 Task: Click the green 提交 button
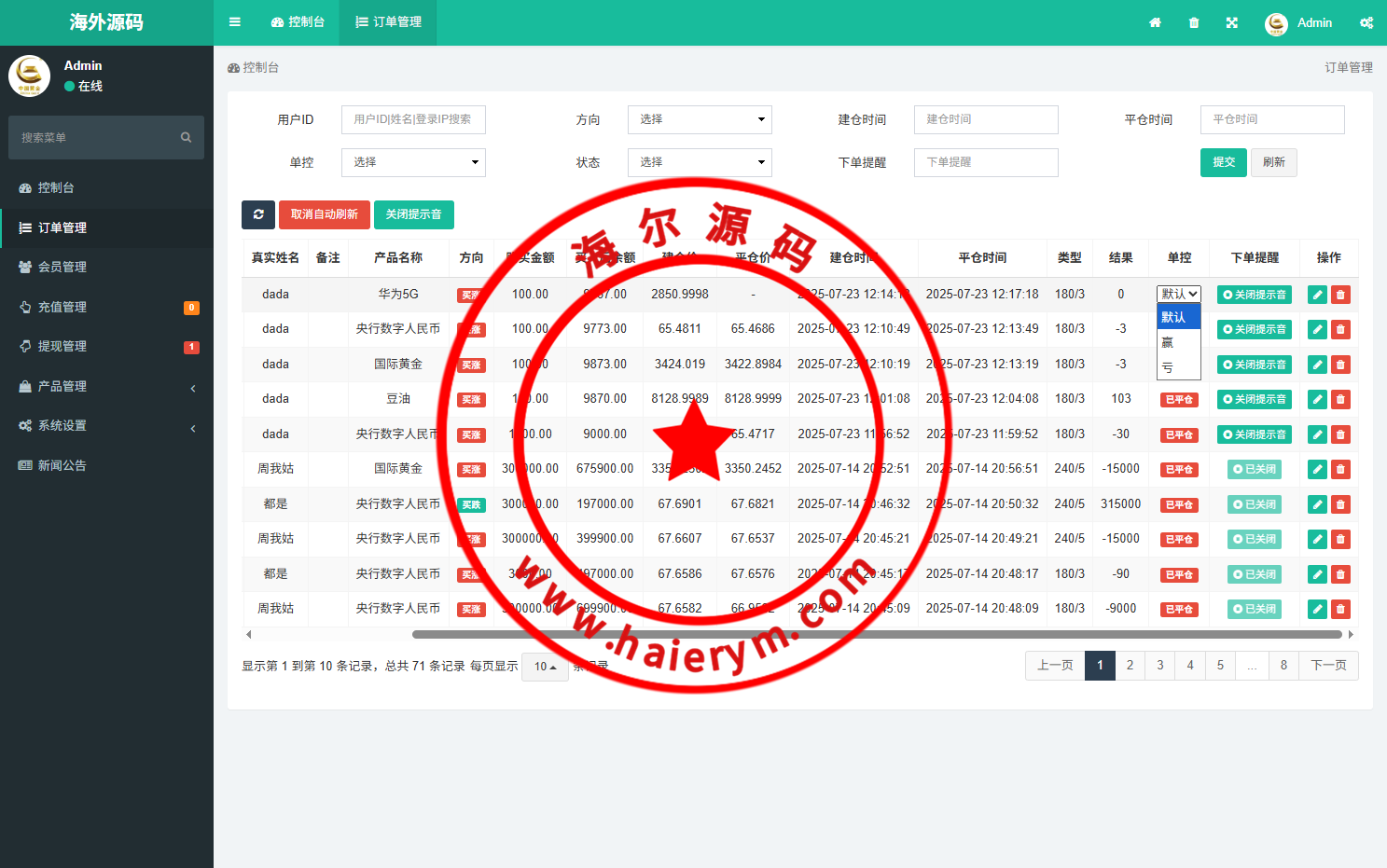coord(1223,162)
